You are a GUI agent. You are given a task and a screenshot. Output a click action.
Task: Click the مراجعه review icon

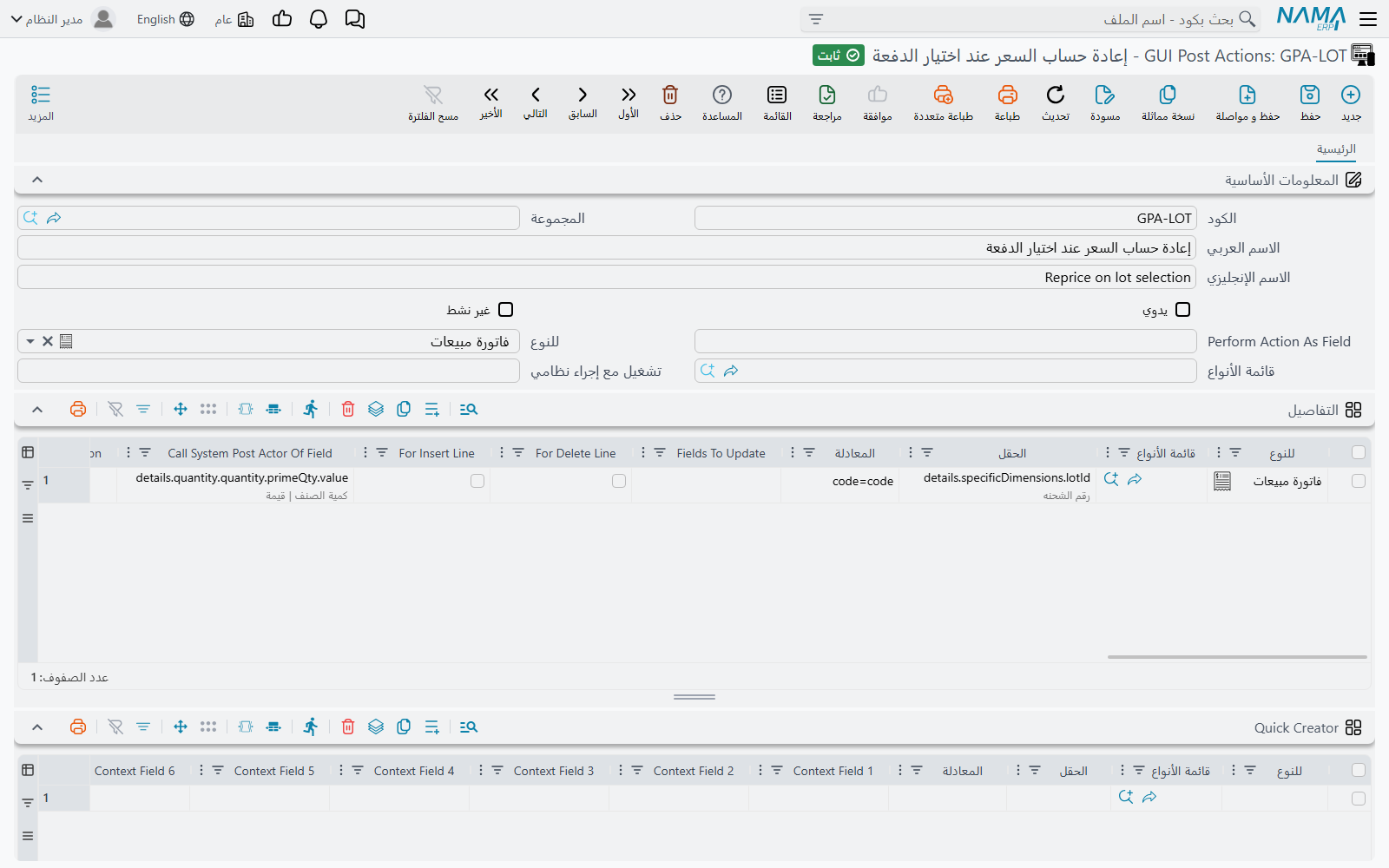[x=827, y=95]
